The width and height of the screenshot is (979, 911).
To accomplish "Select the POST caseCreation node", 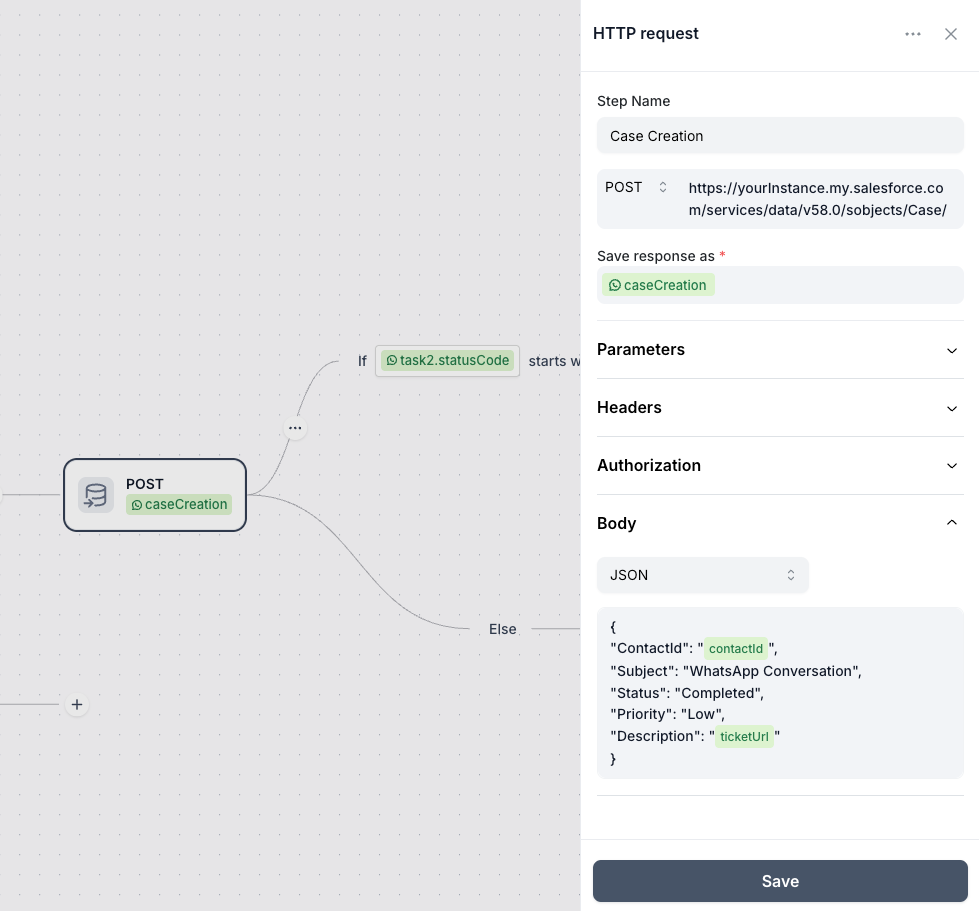I will pyautogui.click(x=155, y=495).
